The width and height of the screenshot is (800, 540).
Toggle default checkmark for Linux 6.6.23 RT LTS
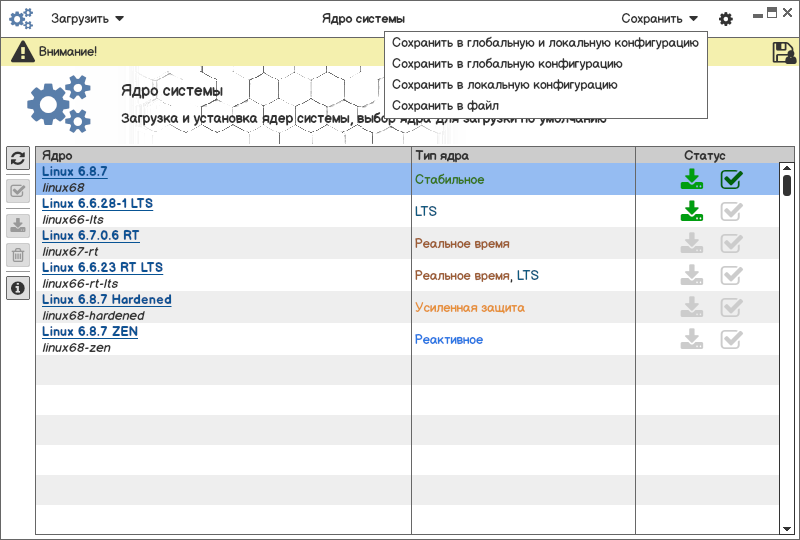click(731, 276)
